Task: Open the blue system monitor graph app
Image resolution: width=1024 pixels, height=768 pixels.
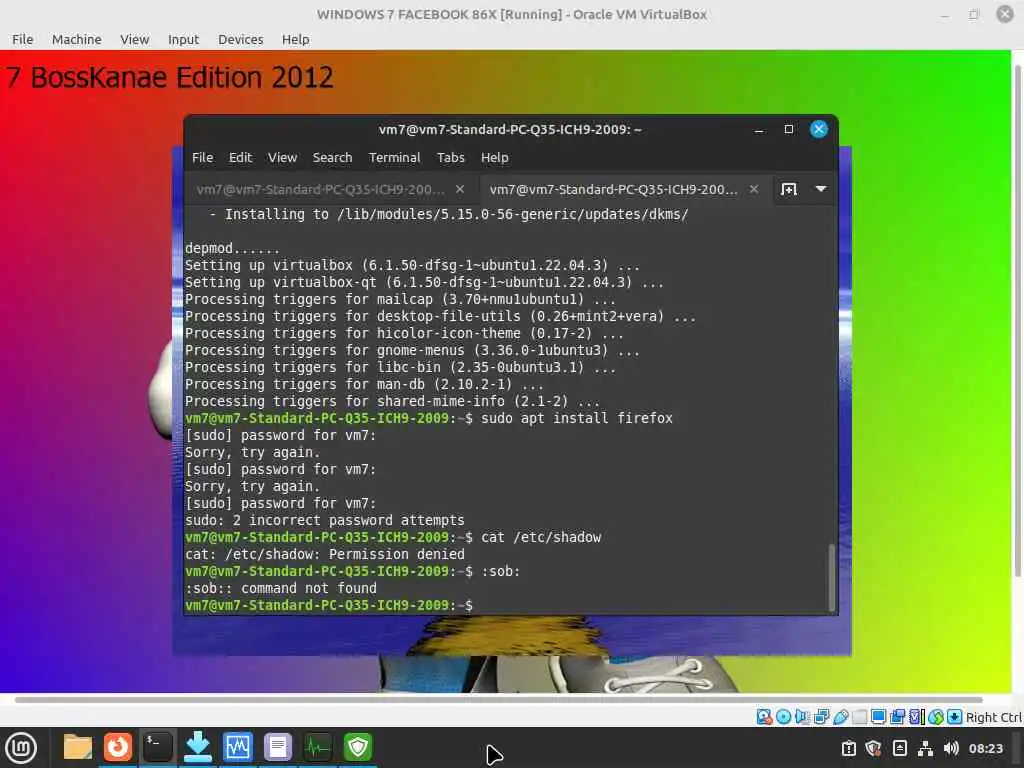Action: (x=237, y=747)
